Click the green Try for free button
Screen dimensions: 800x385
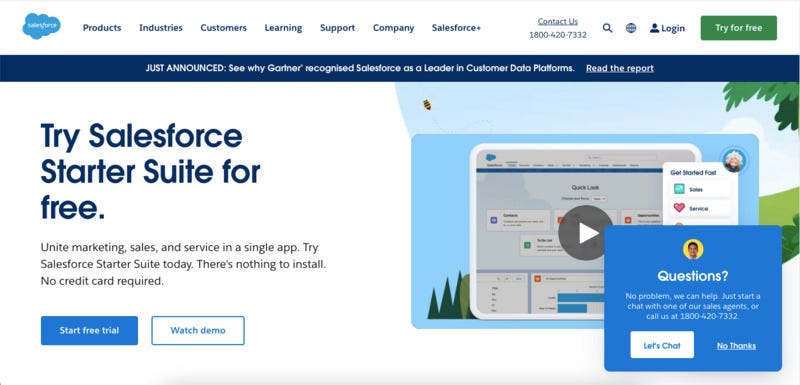tap(738, 28)
